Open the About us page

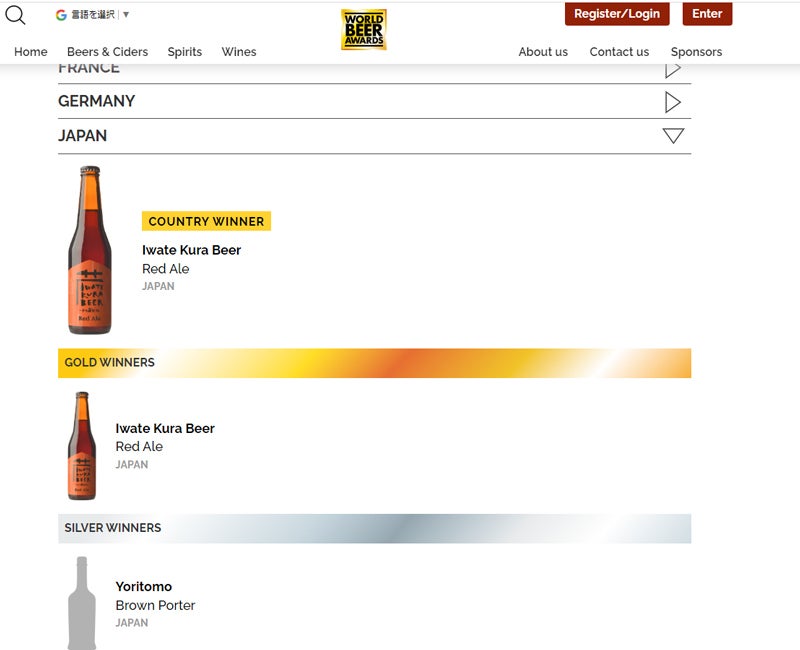(x=543, y=52)
